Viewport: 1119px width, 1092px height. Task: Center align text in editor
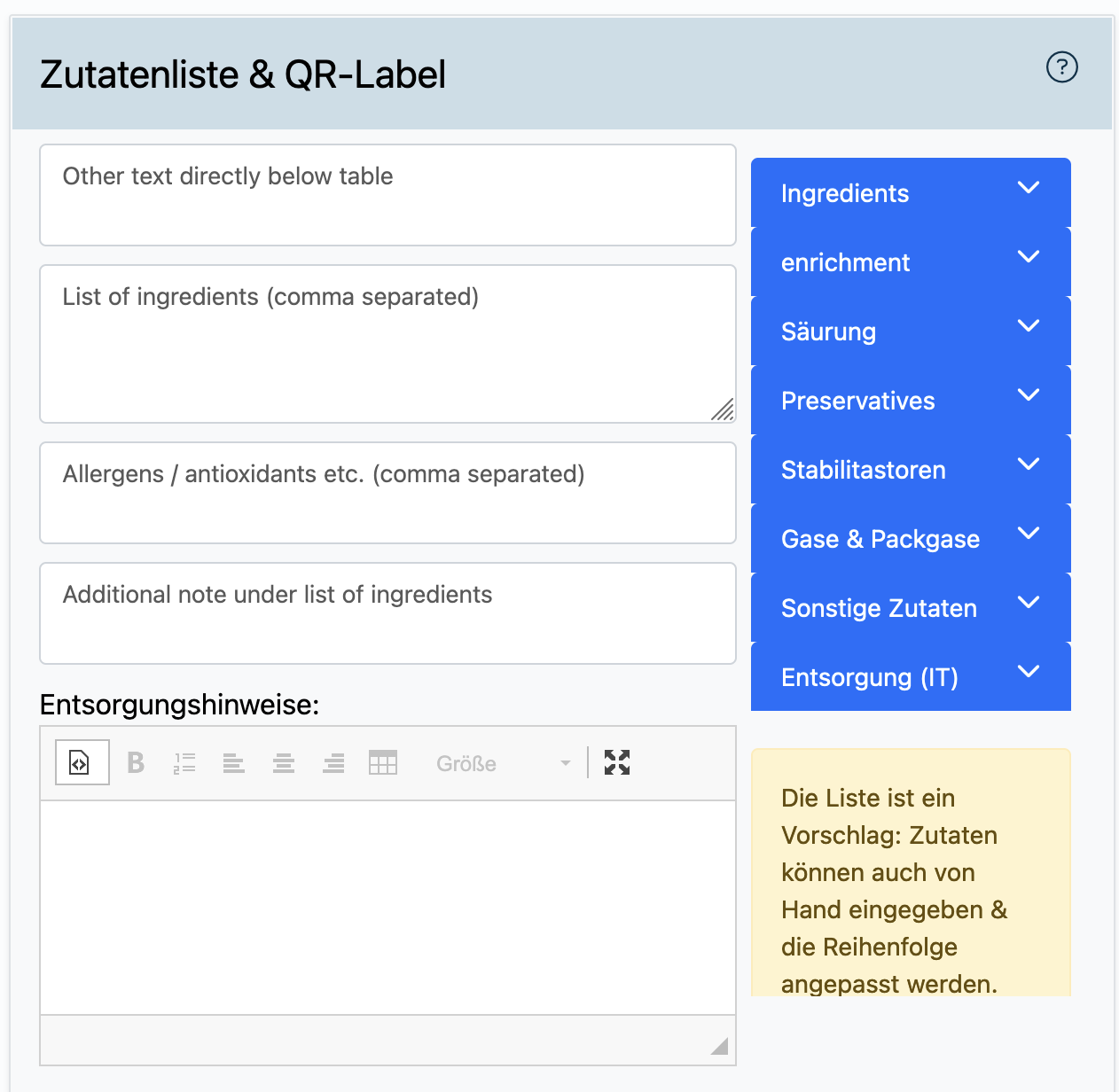(x=284, y=762)
